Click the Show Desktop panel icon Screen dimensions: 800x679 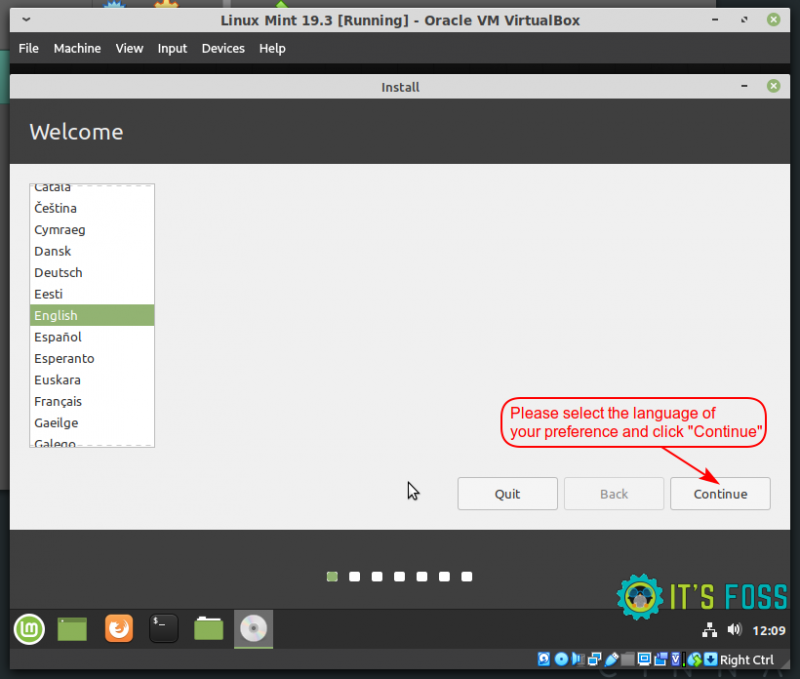point(72,629)
